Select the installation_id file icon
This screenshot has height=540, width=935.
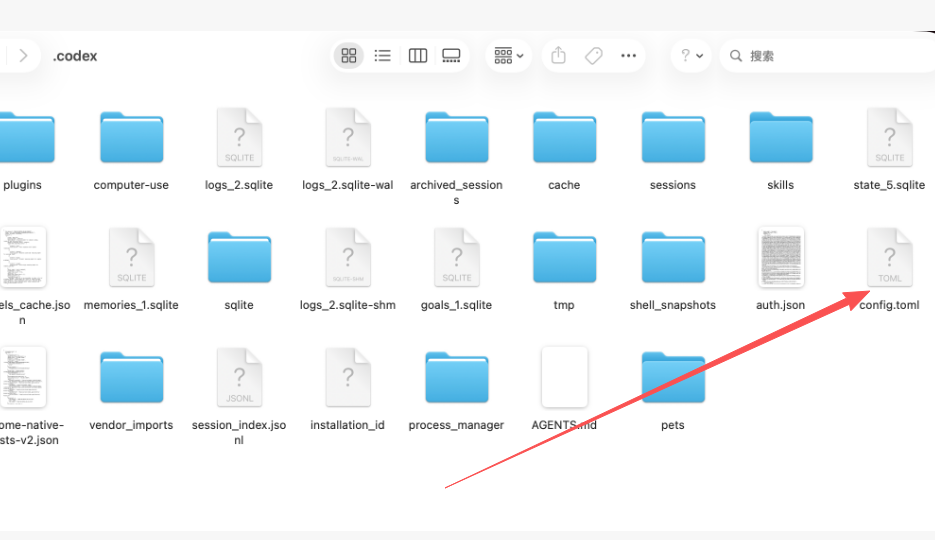point(348,377)
